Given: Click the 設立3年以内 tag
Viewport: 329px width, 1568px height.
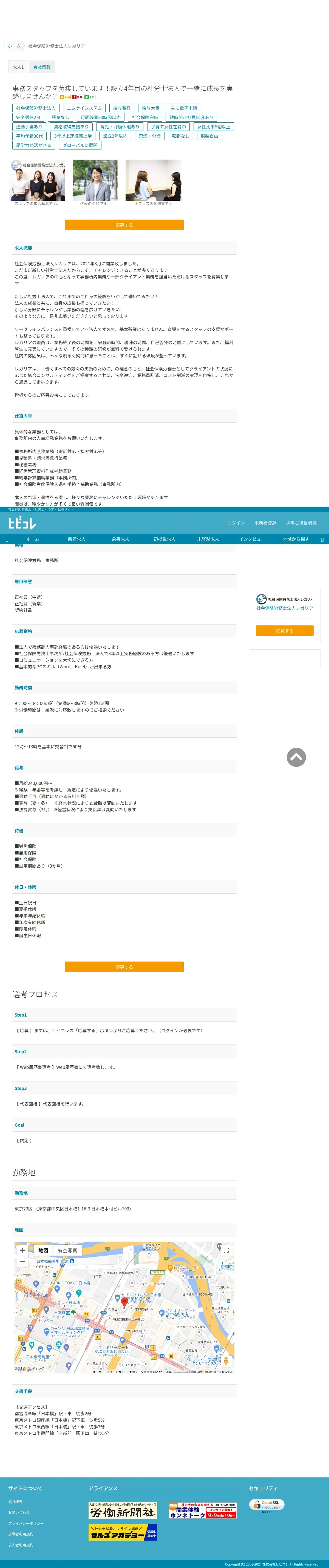Looking at the screenshot, I should [x=115, y=136].
